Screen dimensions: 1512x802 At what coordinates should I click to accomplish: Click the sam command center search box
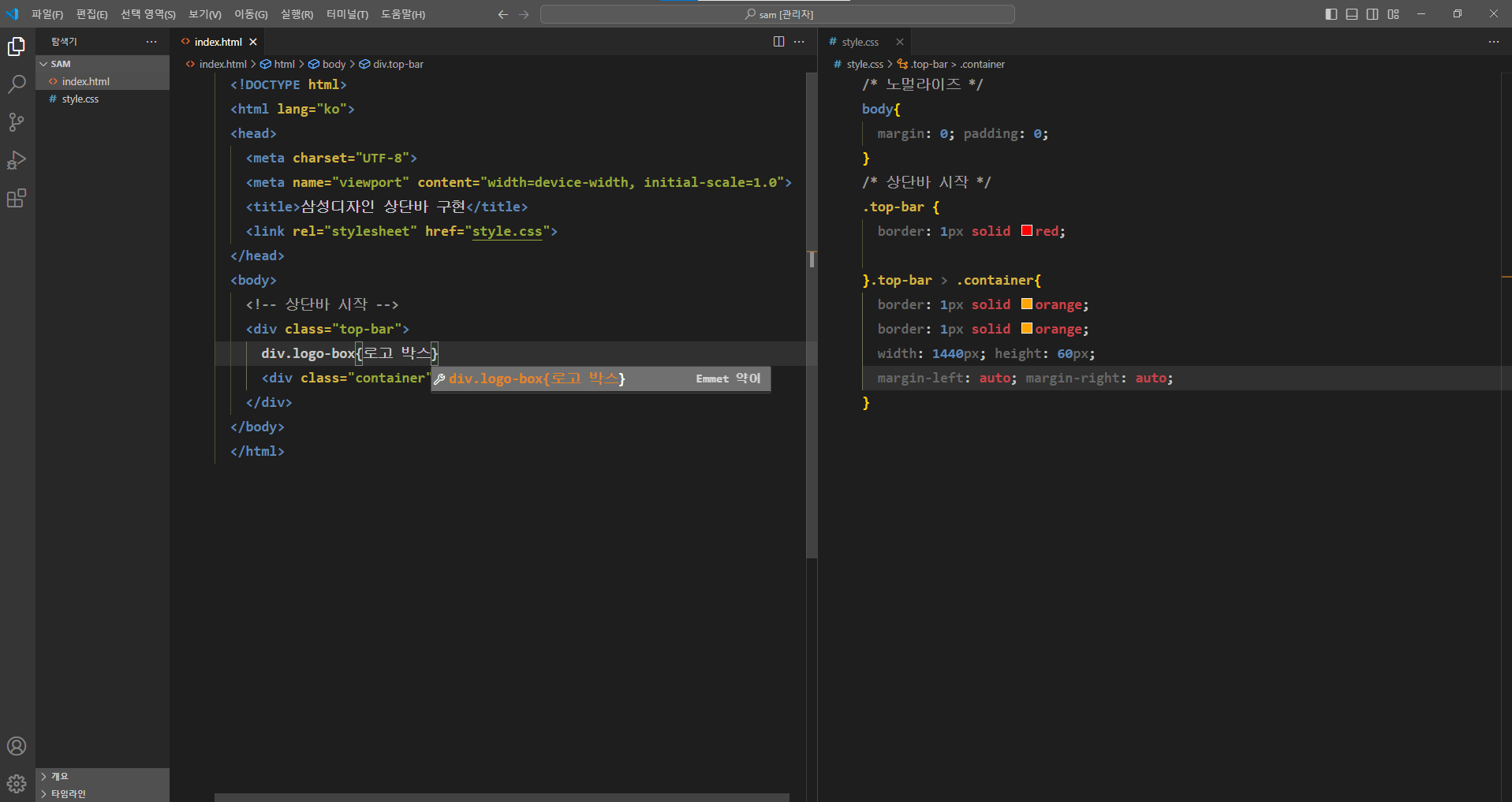777,14
